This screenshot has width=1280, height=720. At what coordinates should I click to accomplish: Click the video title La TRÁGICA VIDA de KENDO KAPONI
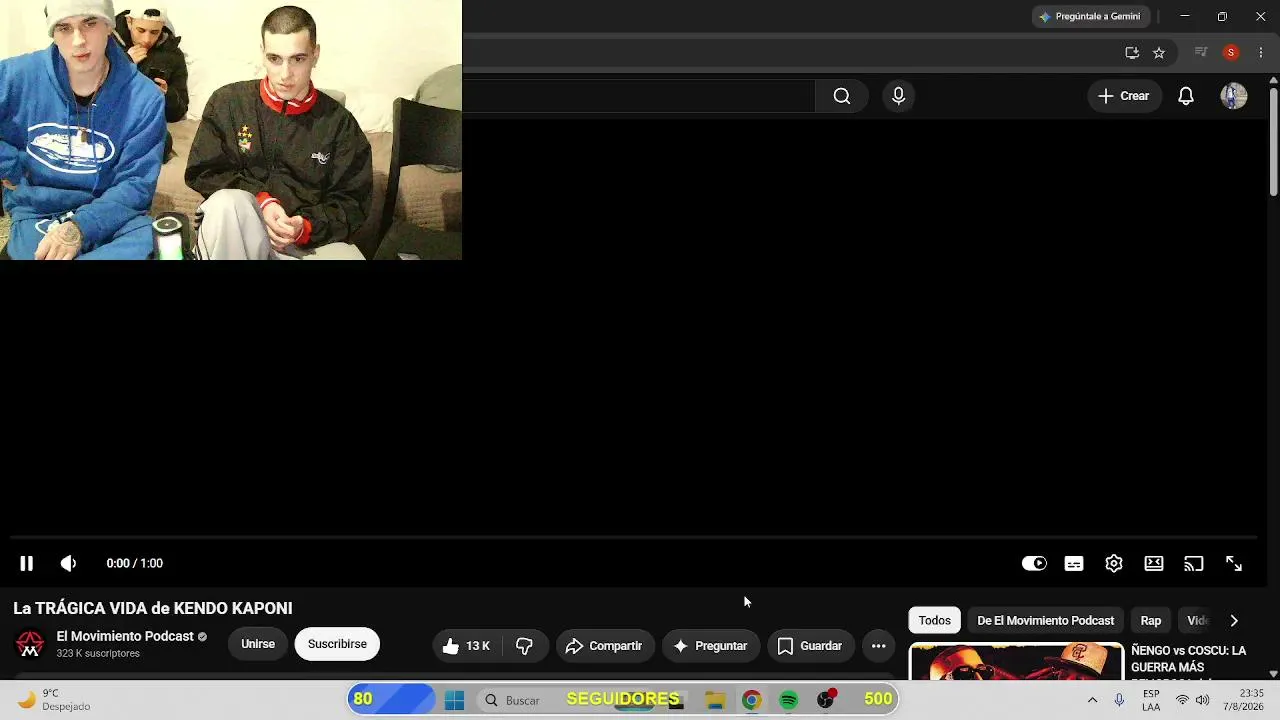153,608
